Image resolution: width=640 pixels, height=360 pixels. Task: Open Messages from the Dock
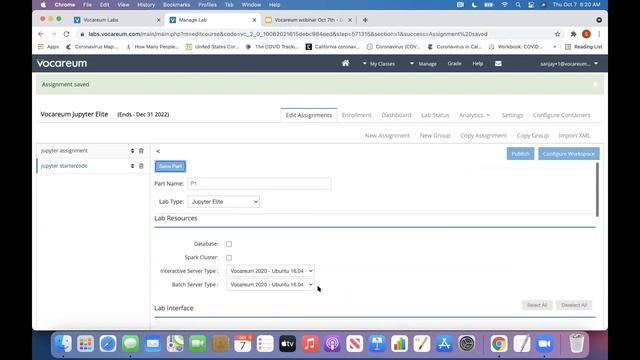click(130, 344)
